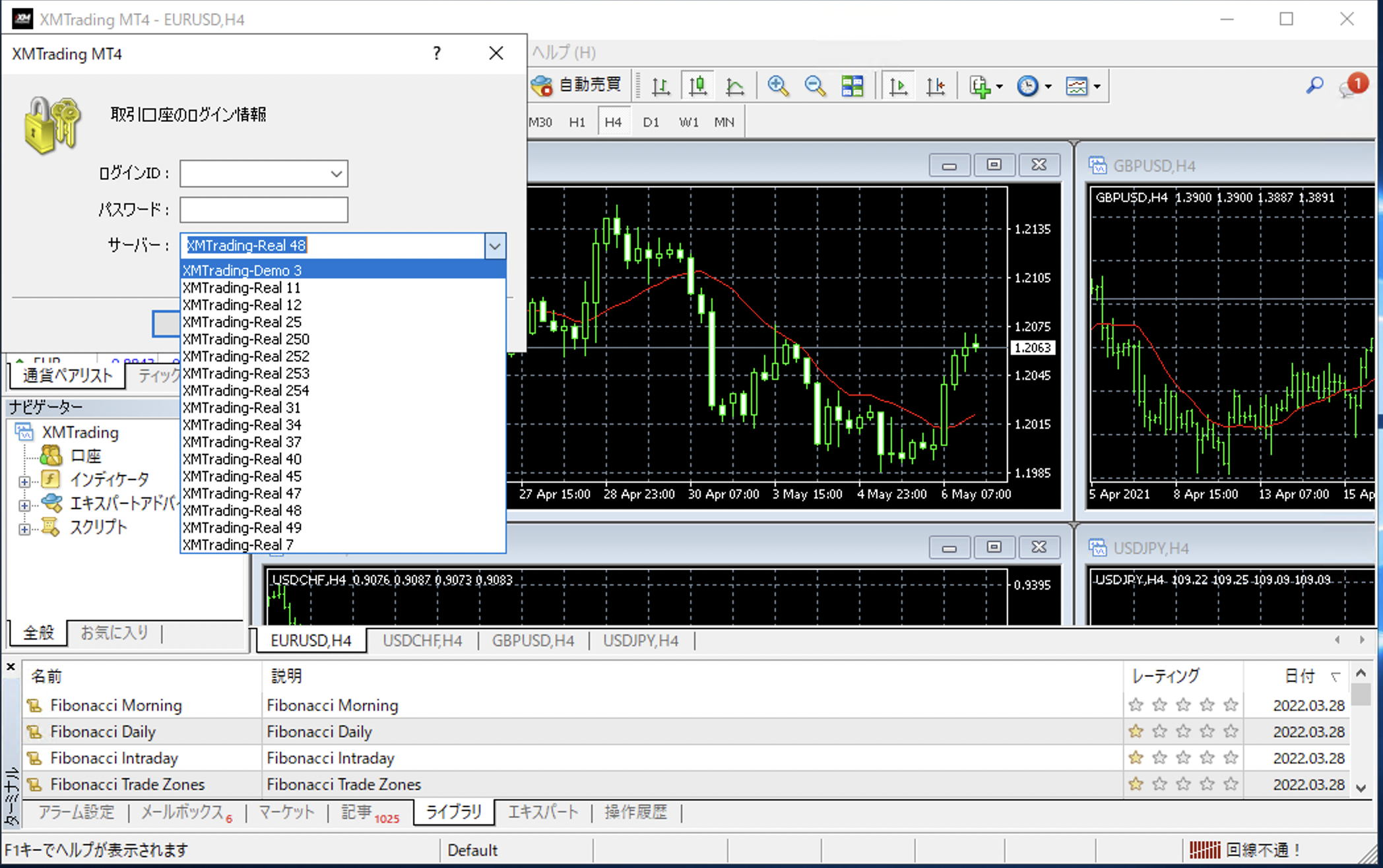Select XMTrading root in navigator

point(80,432)
